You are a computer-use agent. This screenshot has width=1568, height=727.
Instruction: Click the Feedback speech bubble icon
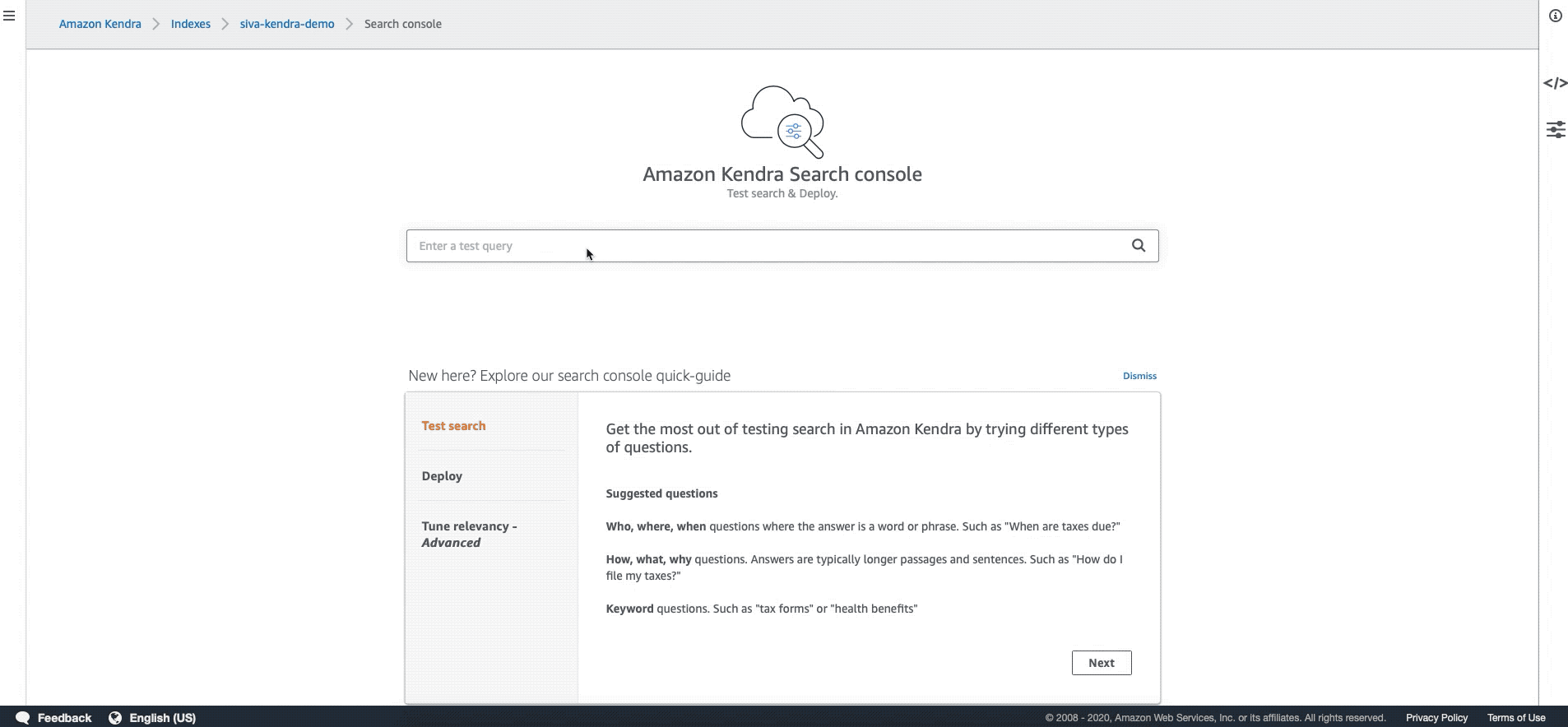point(23,717)
